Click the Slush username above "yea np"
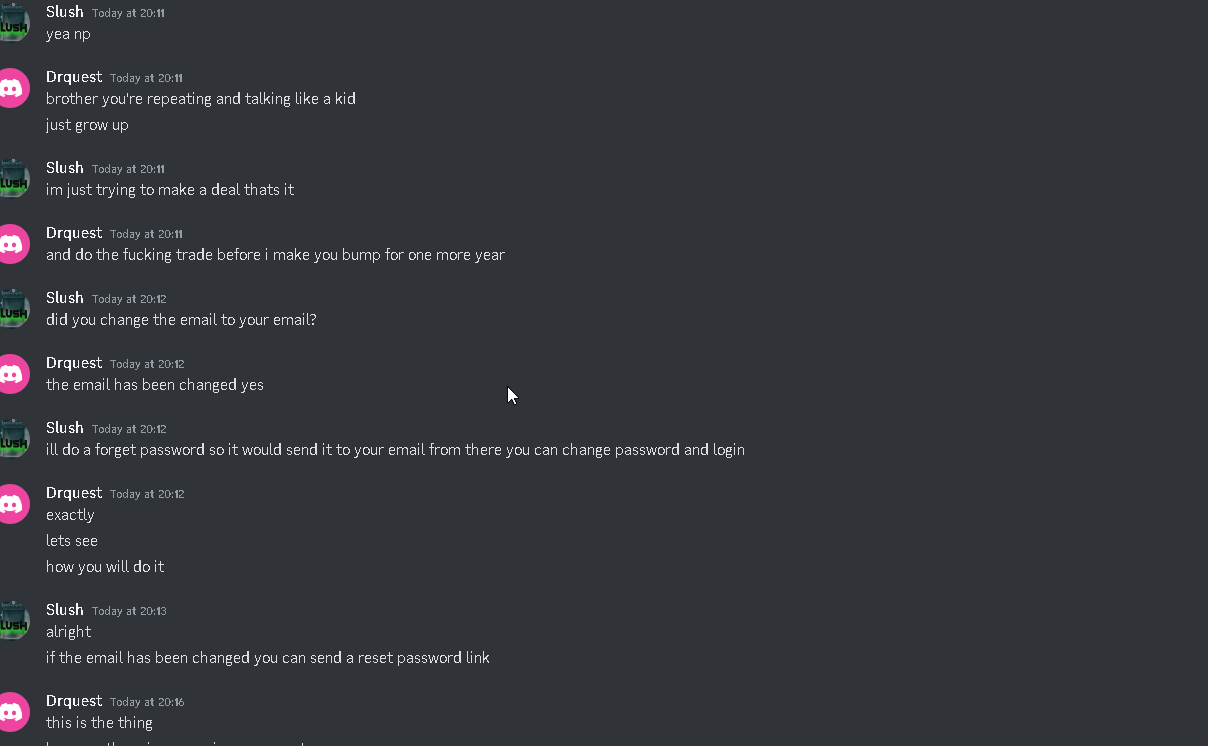This screenshot has width=1208, height=746. [x=65, y=12]
